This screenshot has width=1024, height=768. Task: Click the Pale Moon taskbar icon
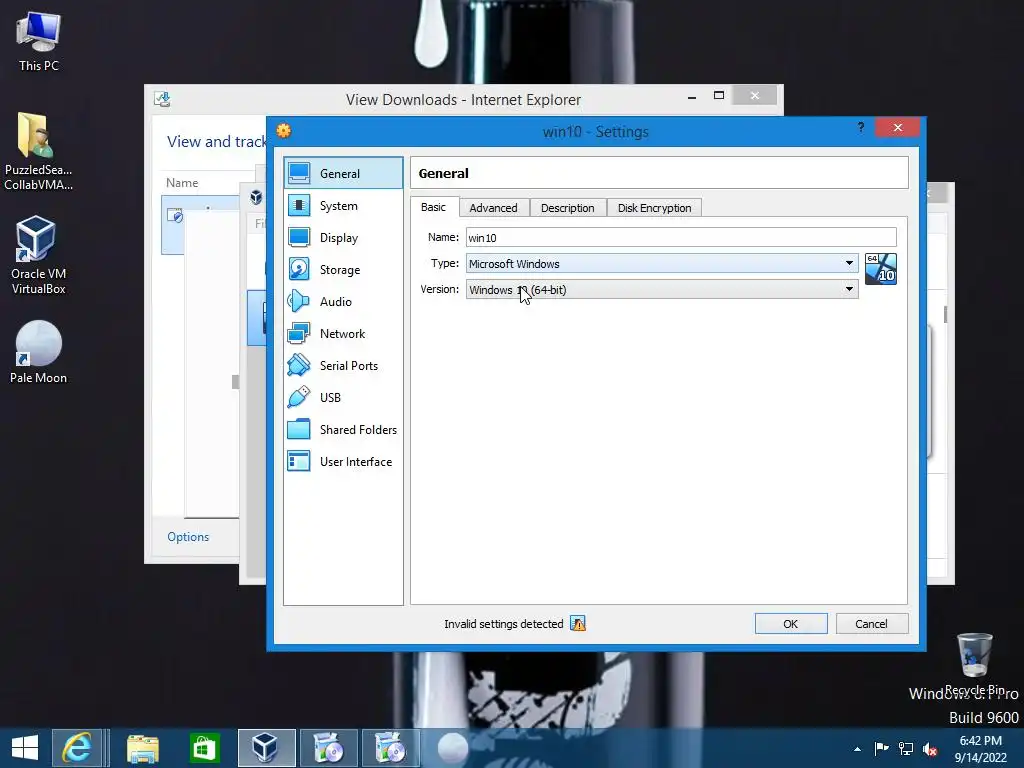click(x=453, y=748)
